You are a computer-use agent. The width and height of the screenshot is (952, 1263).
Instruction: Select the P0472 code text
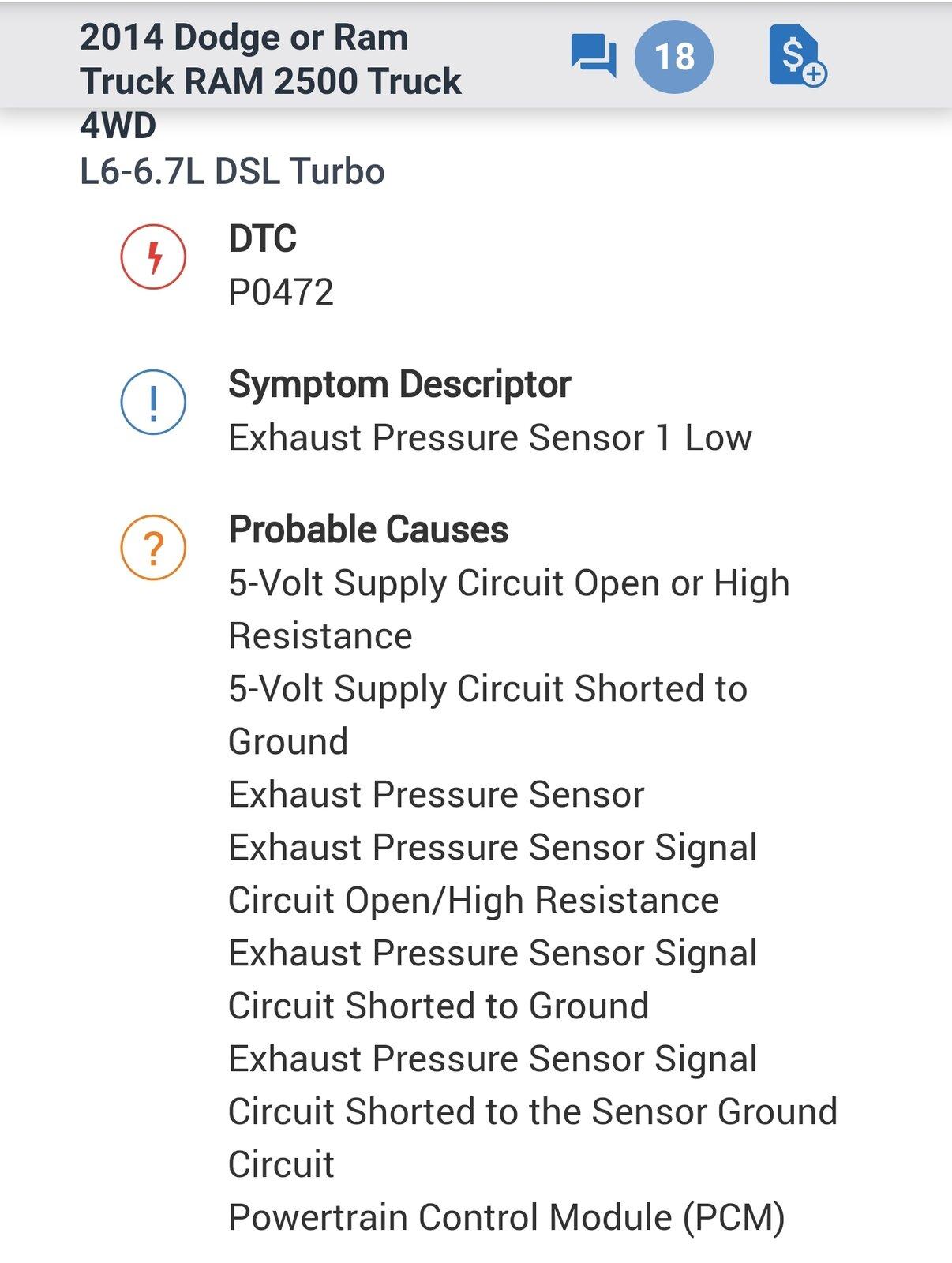(x=281, y=292)
